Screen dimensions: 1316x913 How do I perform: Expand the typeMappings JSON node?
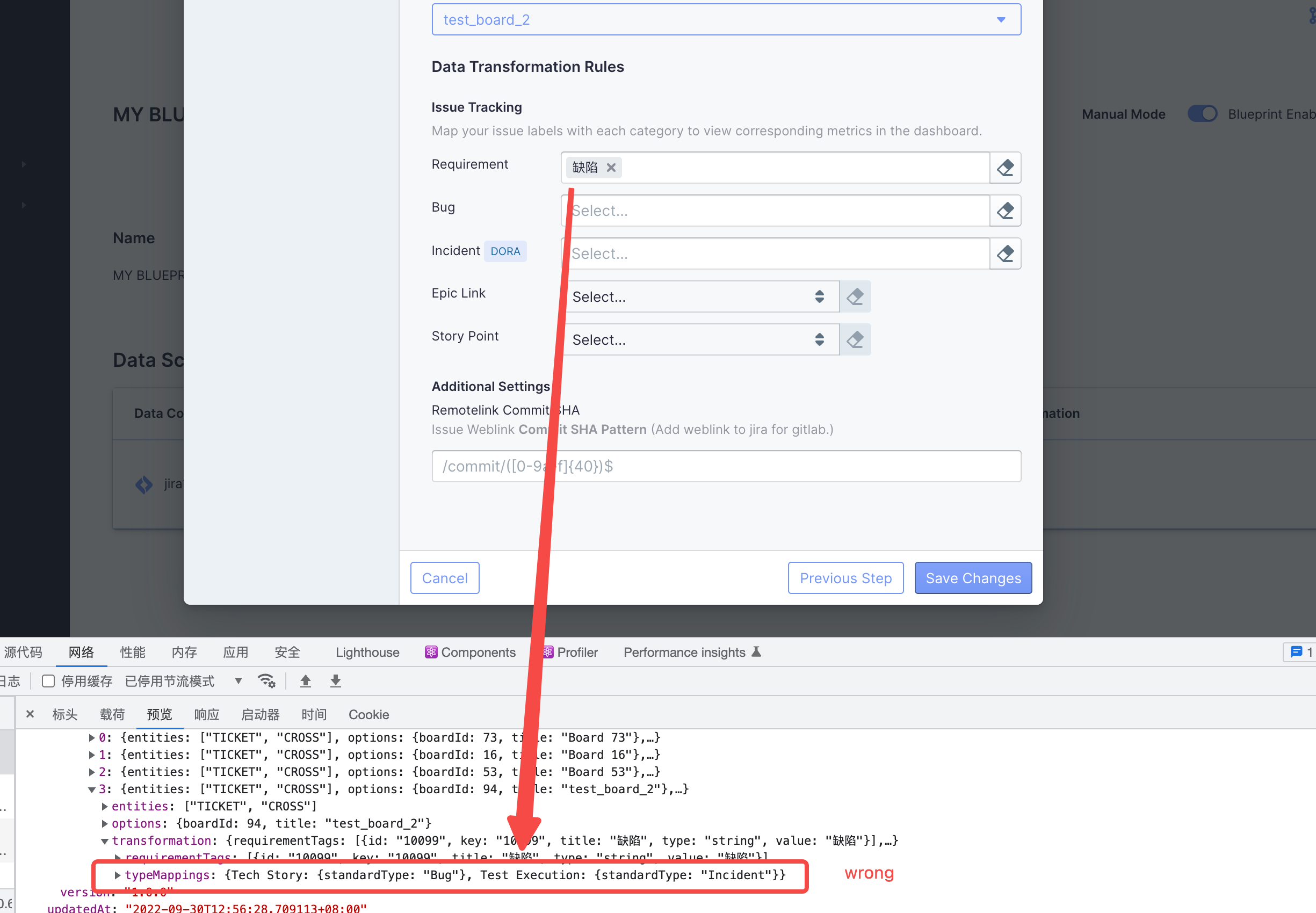coord(117,875)
